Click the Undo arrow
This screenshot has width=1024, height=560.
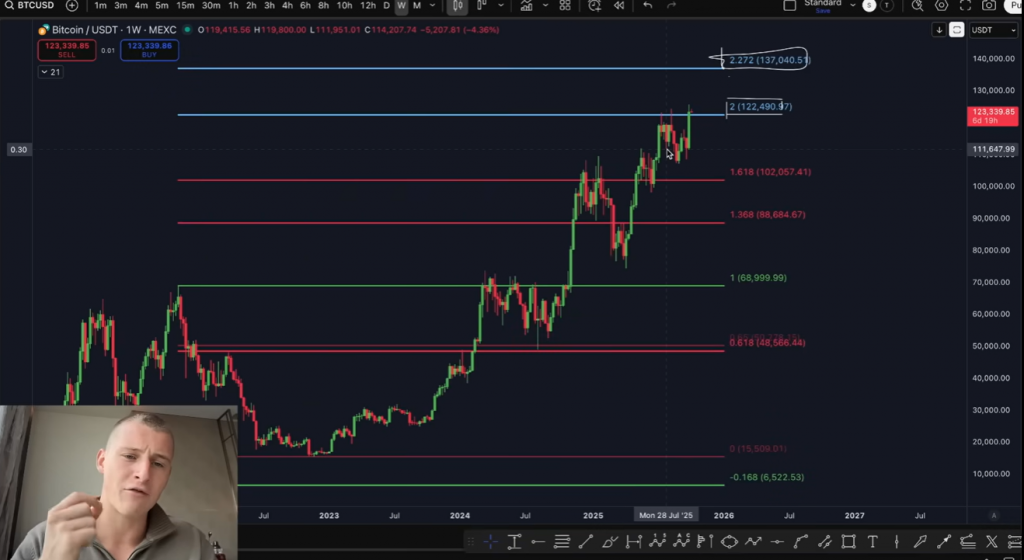pos(648,6)
